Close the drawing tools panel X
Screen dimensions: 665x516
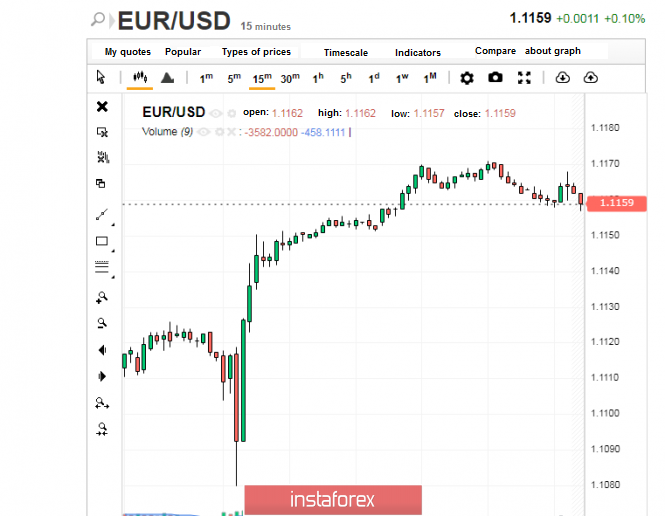click(102, 106)
